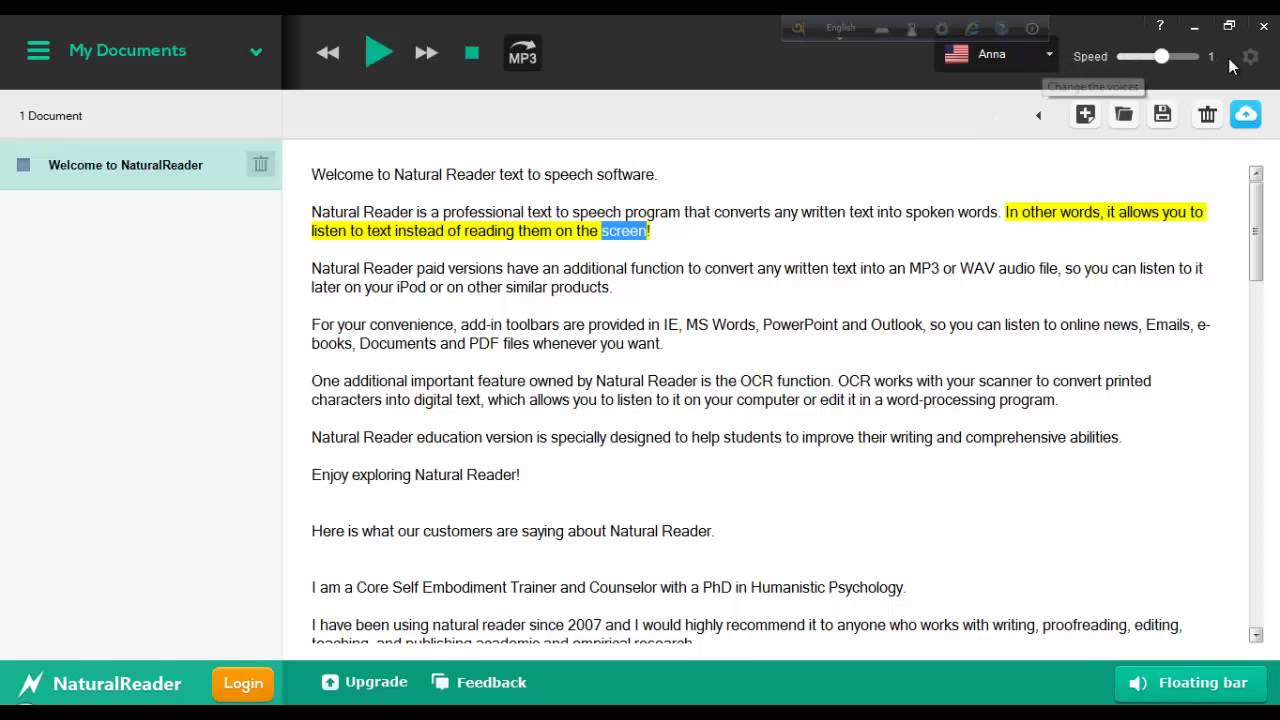Screen dimensions: 1280x720
Task: Add a new document
Action: pyautogui.click(x=1085, y=114)
